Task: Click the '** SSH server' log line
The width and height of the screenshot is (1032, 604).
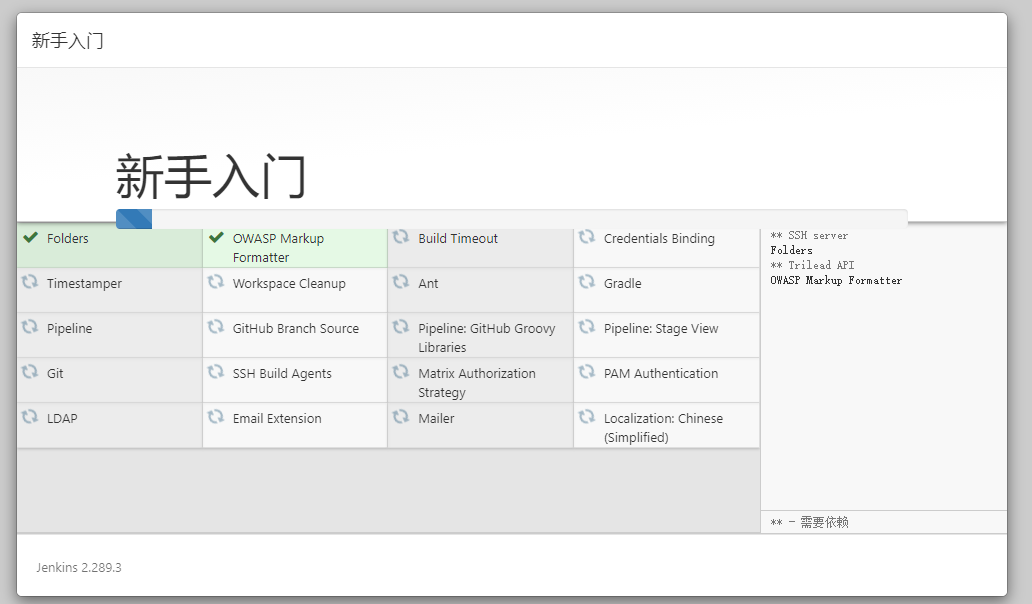Action: tap(809, 236)
